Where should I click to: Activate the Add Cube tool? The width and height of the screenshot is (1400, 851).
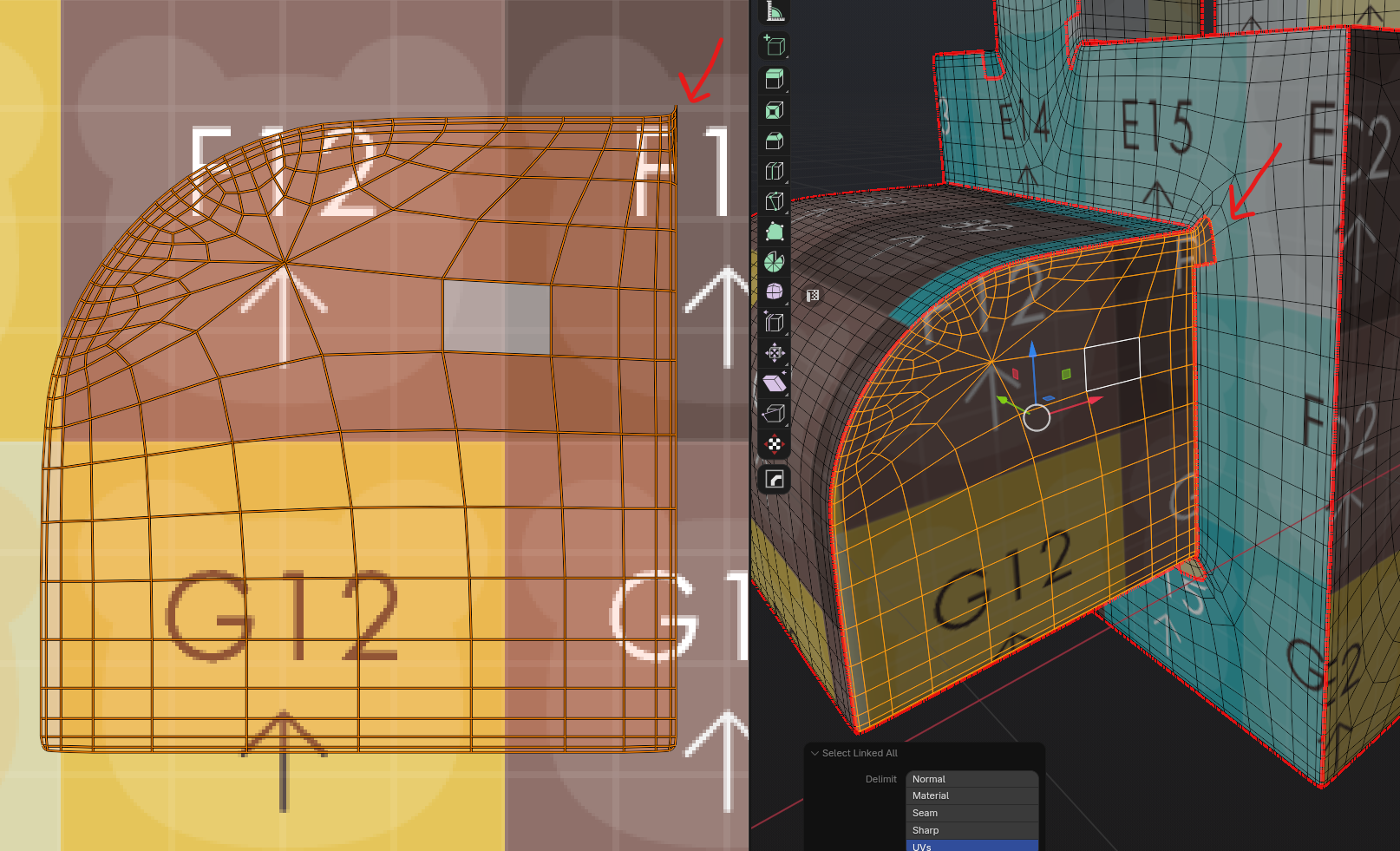(x=775, y=46)
